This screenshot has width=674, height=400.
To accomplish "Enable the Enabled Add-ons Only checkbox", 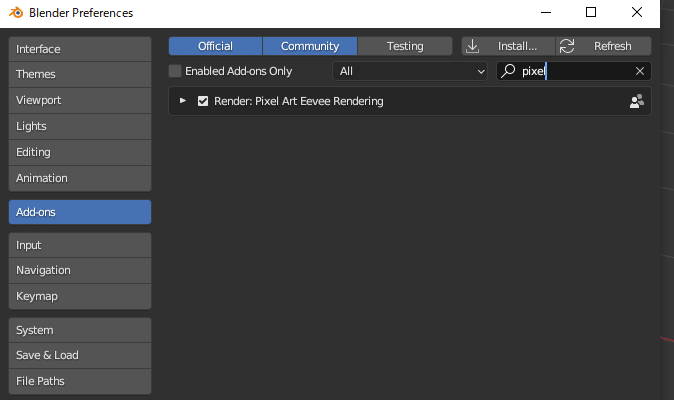I will click(x=175, y=71).
